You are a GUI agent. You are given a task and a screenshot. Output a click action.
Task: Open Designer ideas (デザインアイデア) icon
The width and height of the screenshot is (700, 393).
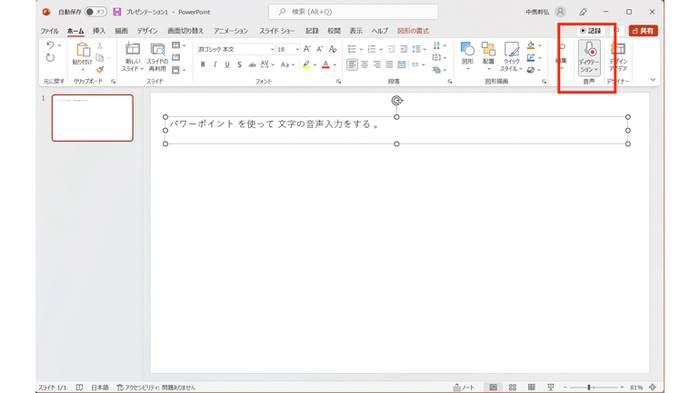tap(619, 49)
